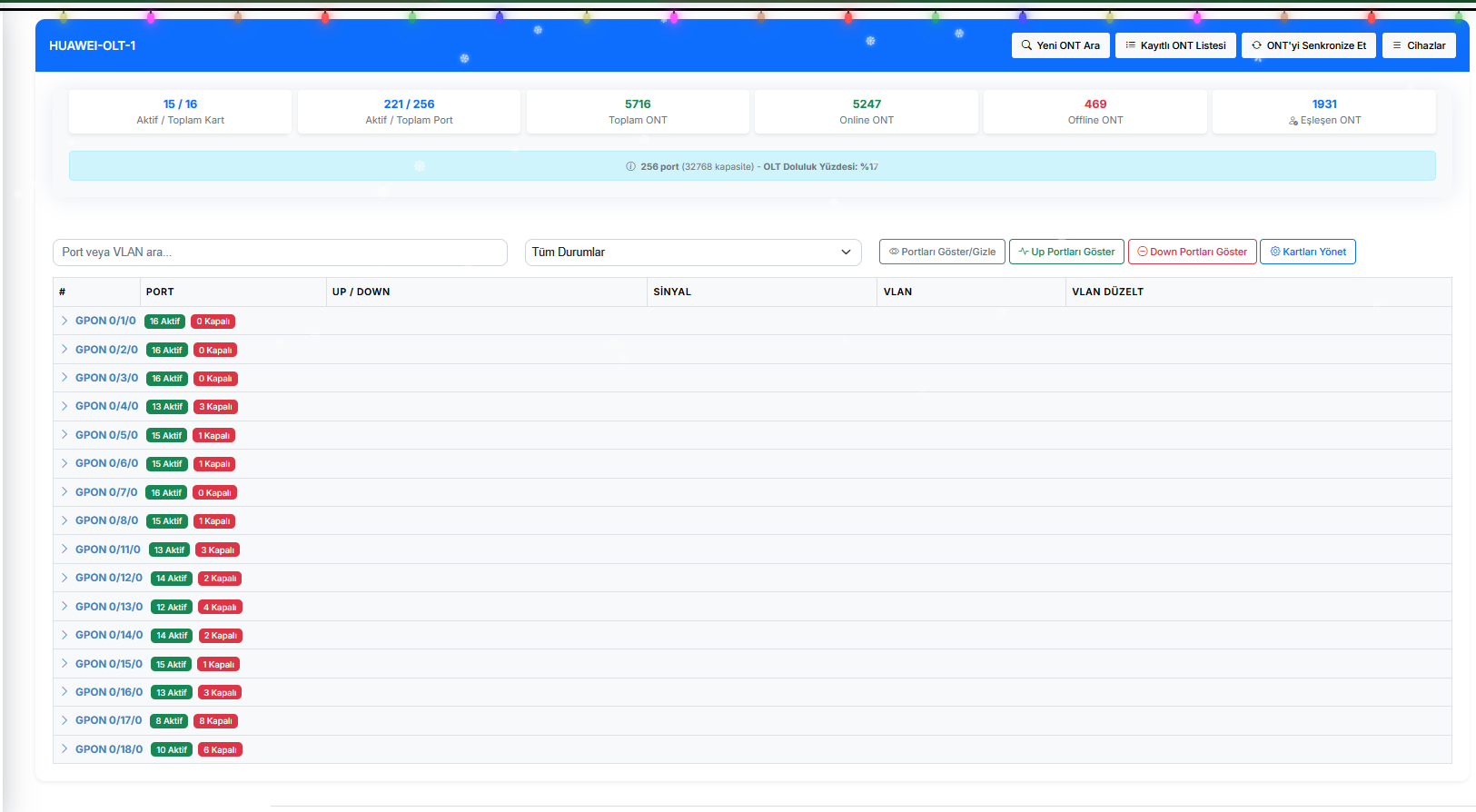Screen dimensions: 1476x812
Task: Click the 13 Aktif badge on GPON 0/4/0
Action: point(167,407)
